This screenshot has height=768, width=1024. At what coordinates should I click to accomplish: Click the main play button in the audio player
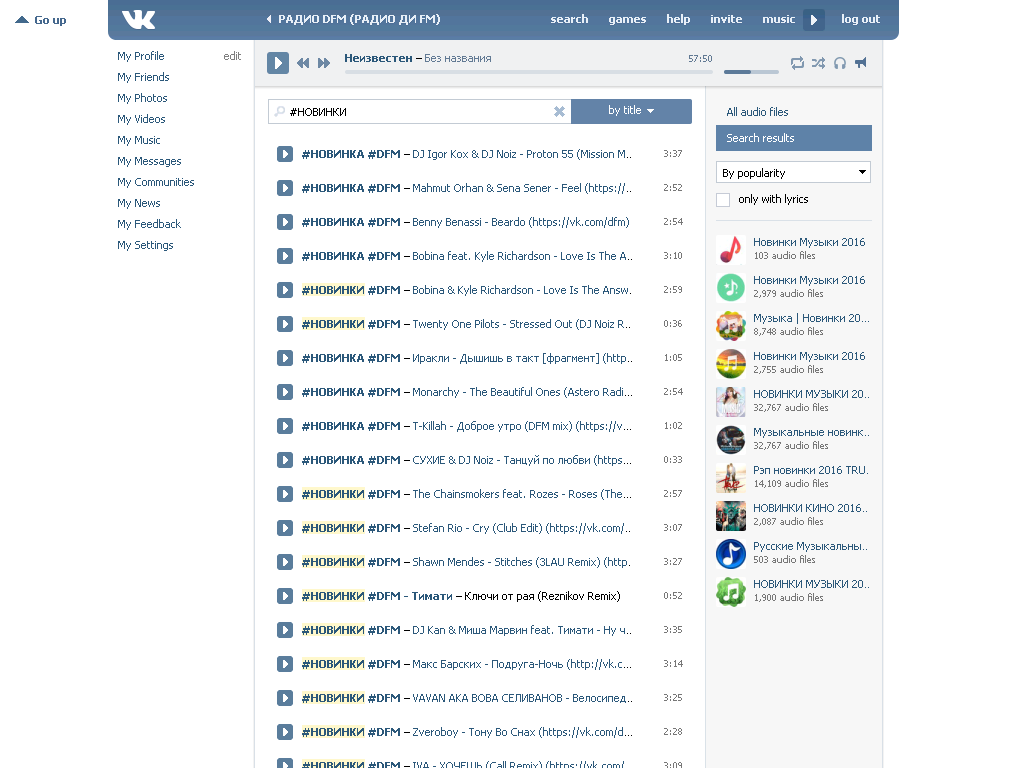coord(278,63)
